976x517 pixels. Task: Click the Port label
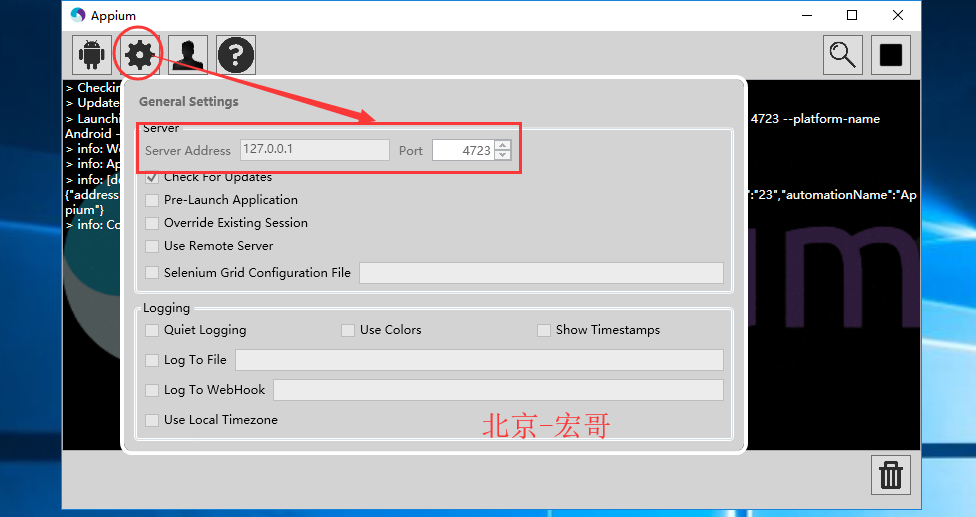411,151
